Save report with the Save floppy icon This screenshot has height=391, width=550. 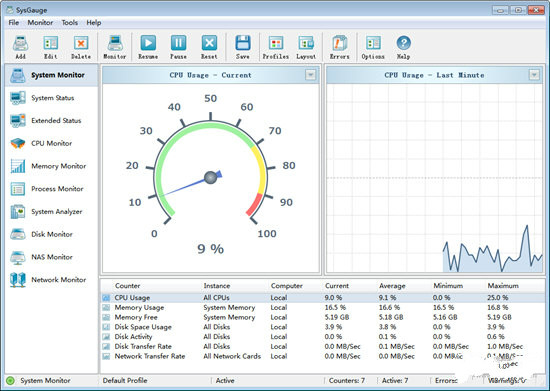(243, 43)
